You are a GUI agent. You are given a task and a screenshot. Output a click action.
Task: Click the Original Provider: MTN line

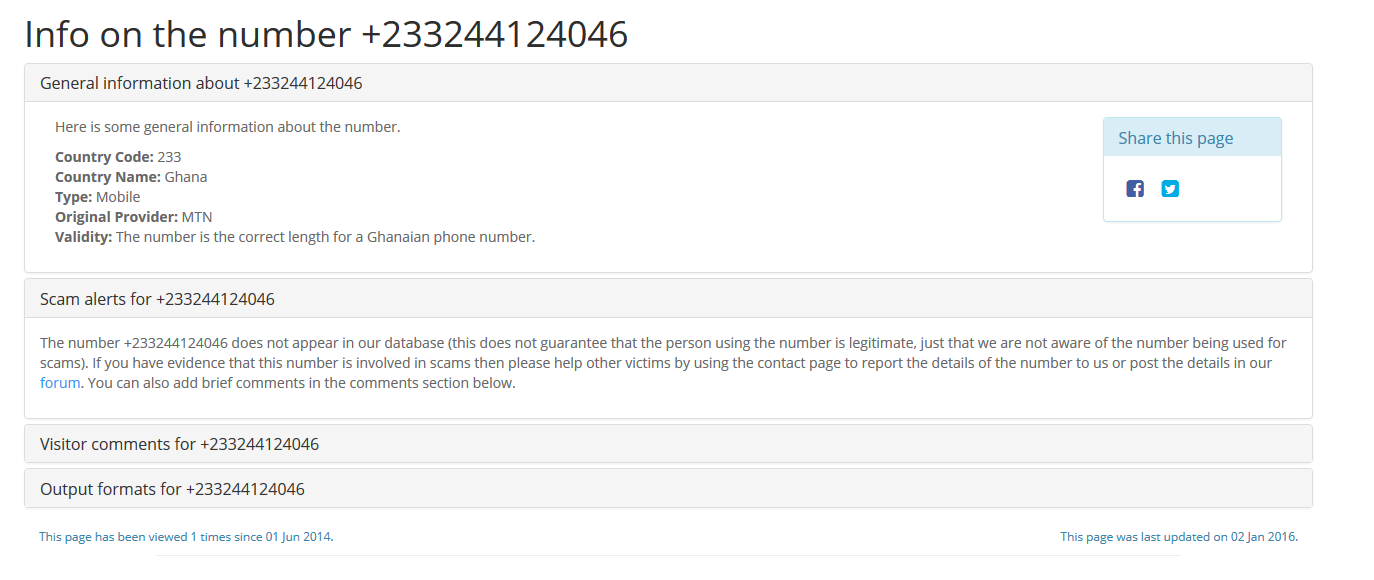134,217
